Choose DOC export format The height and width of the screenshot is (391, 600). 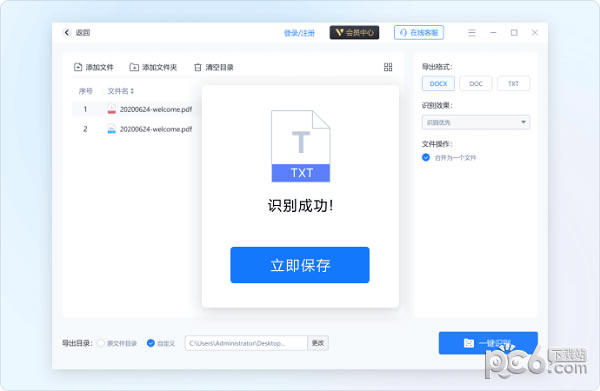click(476, 83)
